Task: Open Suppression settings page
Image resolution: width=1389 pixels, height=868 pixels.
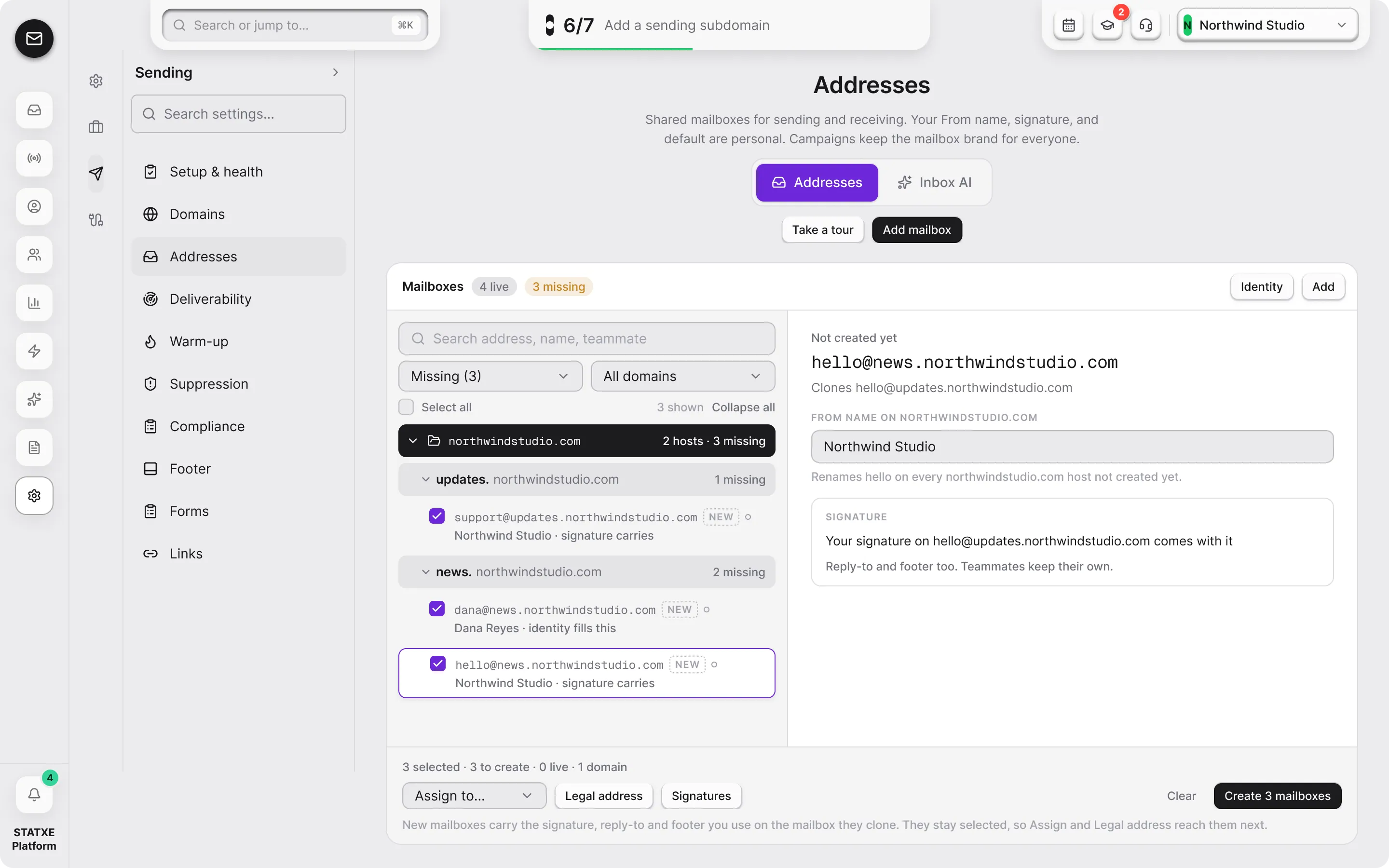Action: click(239, 384)
